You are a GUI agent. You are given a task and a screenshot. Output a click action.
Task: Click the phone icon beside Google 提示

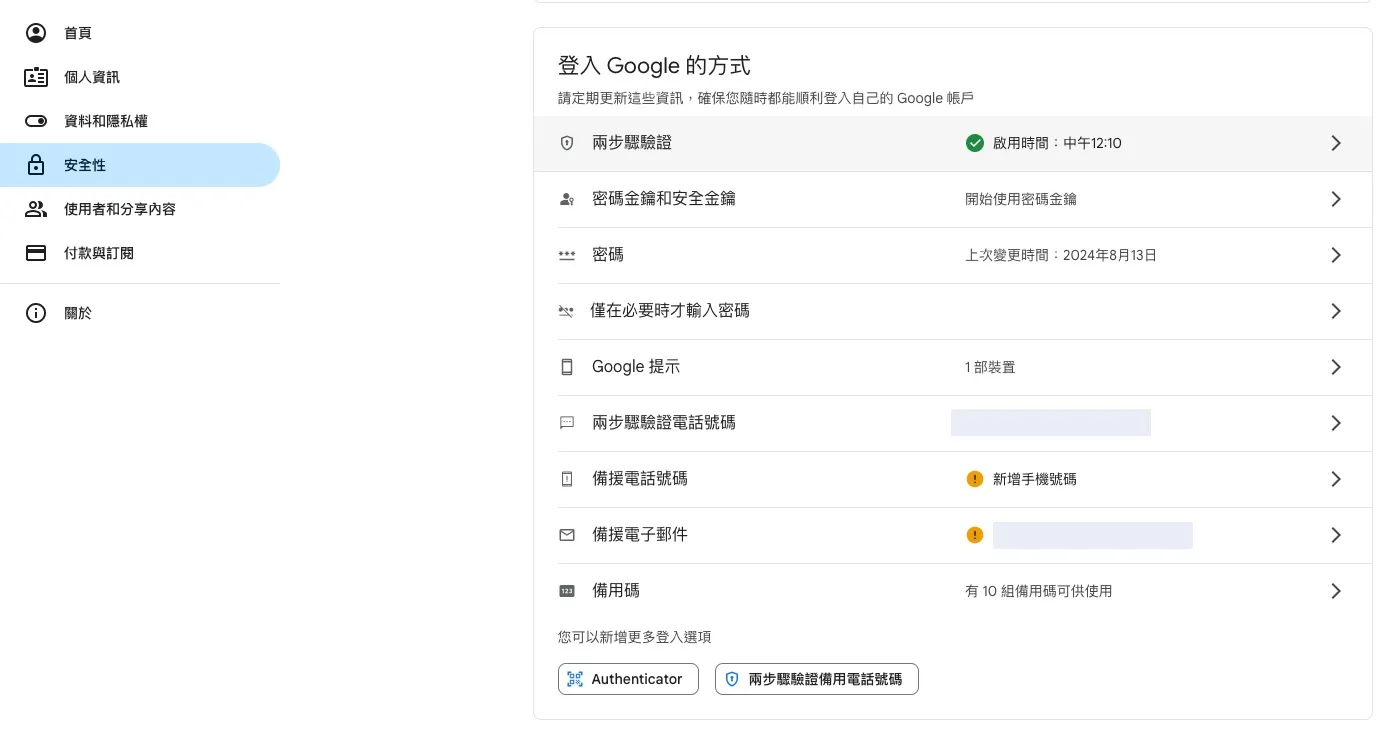point(567,367)
